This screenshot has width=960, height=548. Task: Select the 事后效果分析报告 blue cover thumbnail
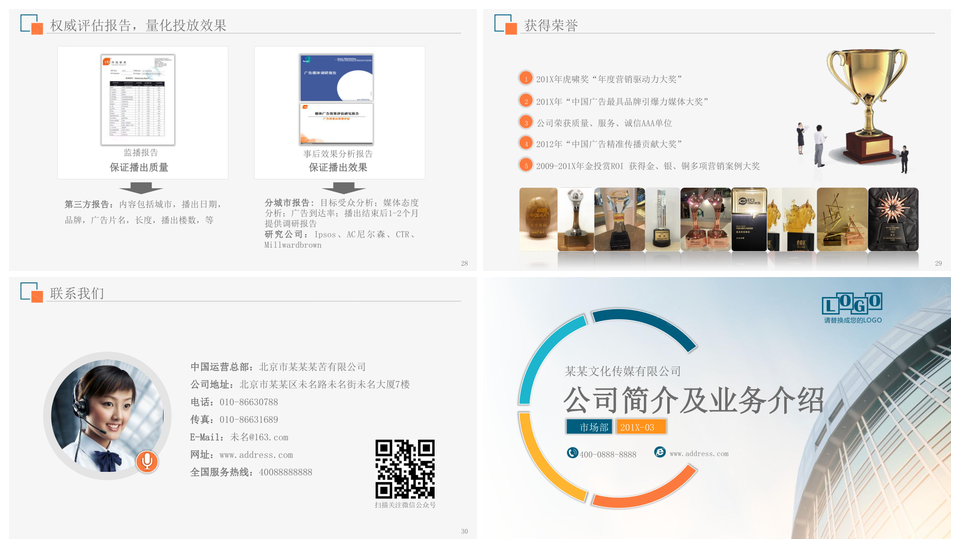click(x=336, y=77)
